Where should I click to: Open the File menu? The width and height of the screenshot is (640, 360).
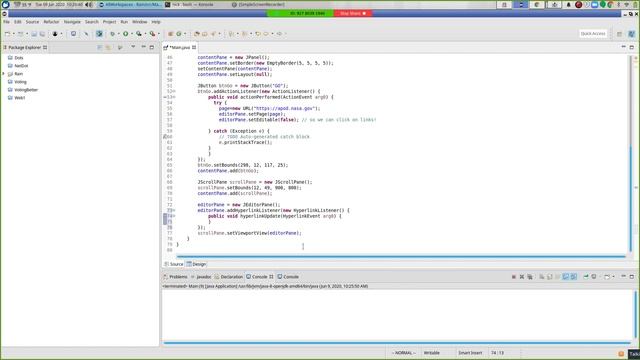7,22
